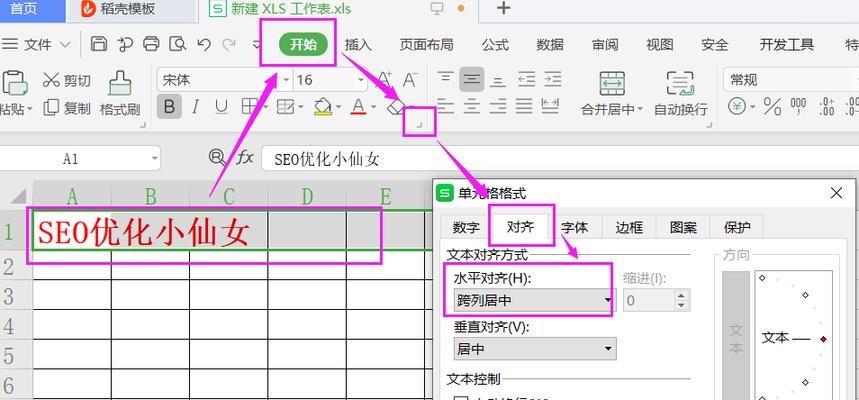Switch to the Page Layout (页面布局) tab
859x400 pixels.
[426, 45]
